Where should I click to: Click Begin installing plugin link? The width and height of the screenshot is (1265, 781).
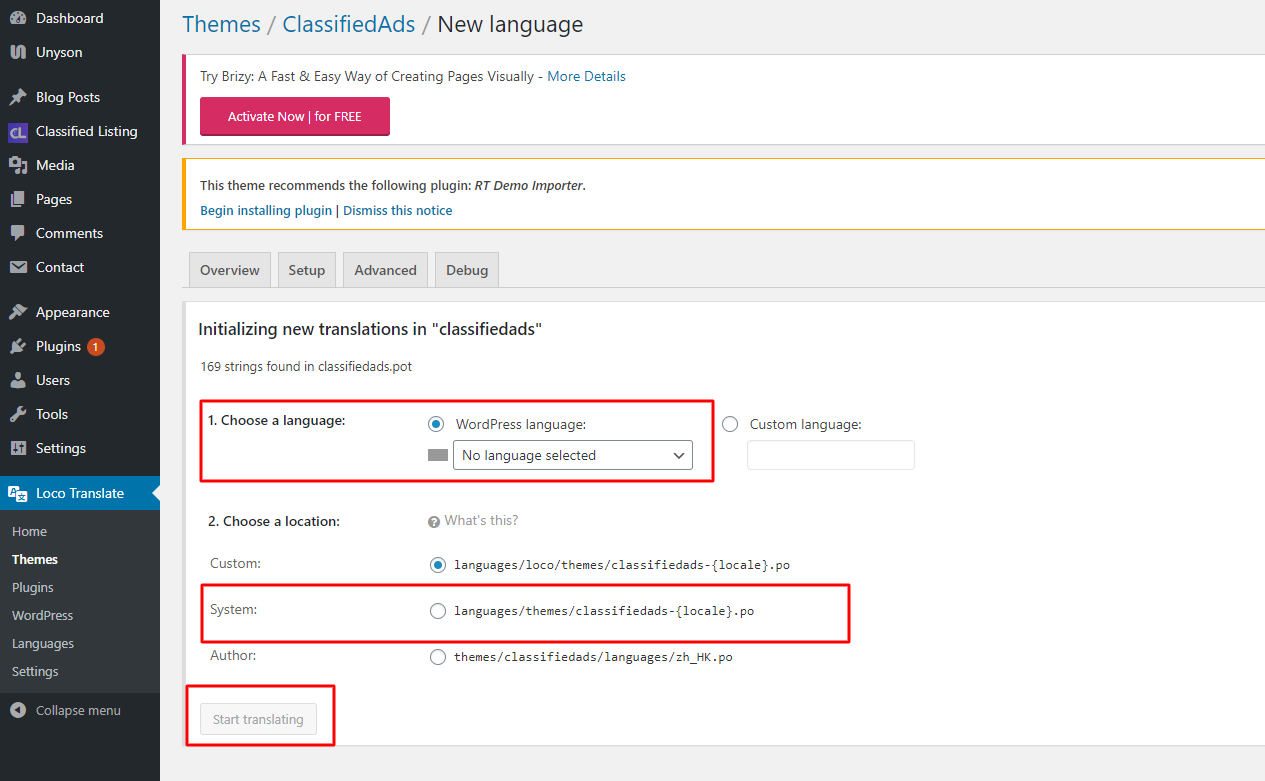coord(266,210)
